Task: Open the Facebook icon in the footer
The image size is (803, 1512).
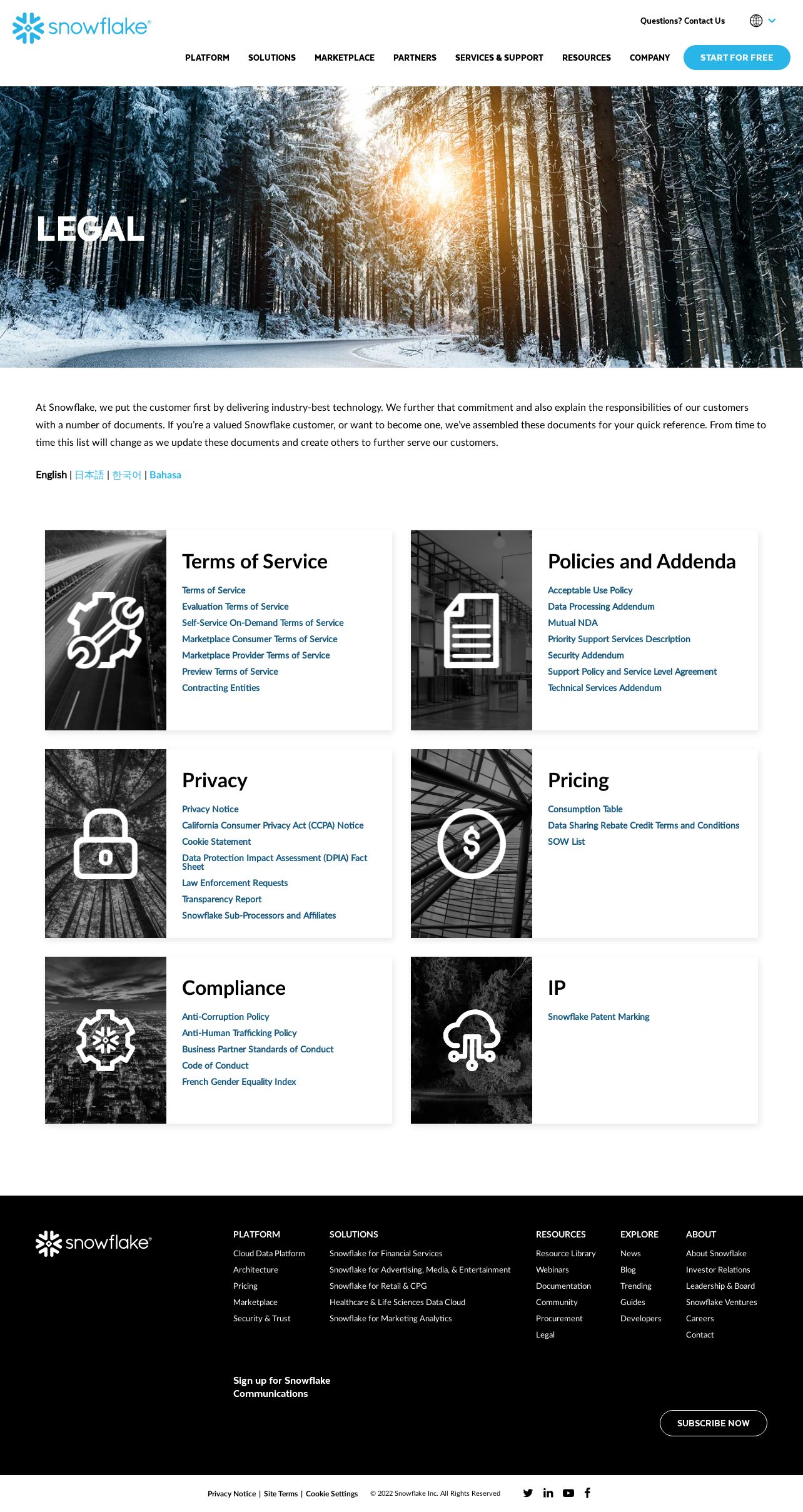Action: [x=587, y=1493]
